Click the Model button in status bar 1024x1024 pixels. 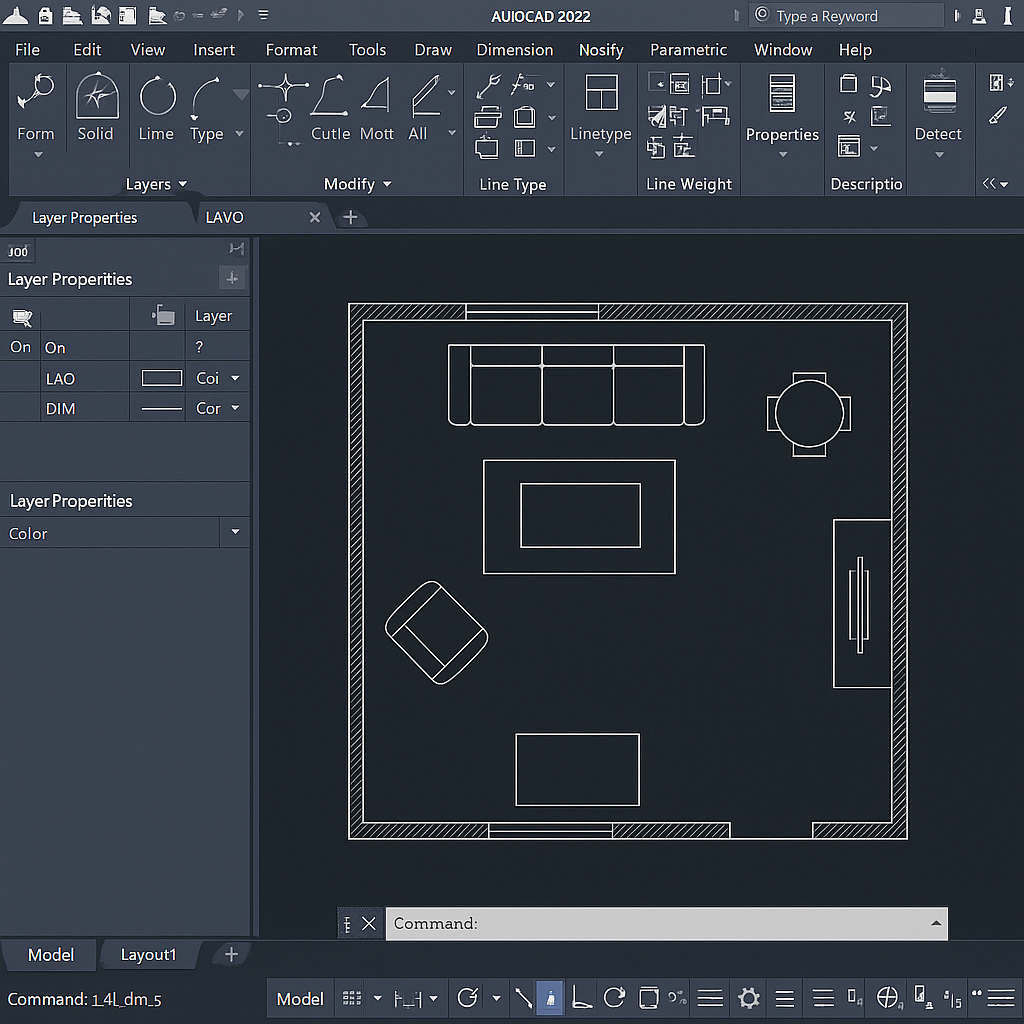click(300, 998)
